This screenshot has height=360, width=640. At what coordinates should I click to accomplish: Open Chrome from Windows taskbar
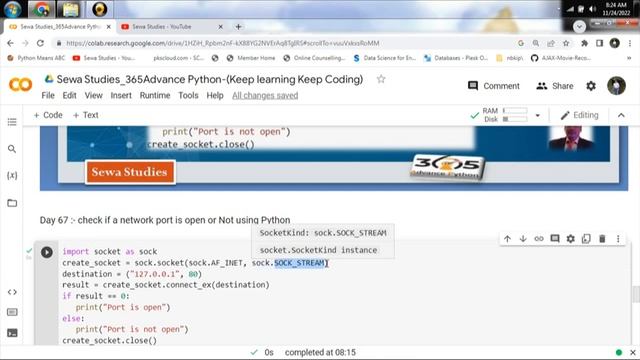click(41, 9)
